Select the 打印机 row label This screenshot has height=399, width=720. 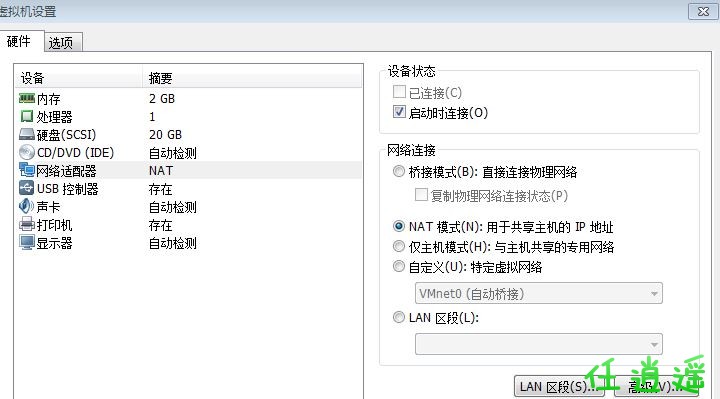(x=55, y=225)
